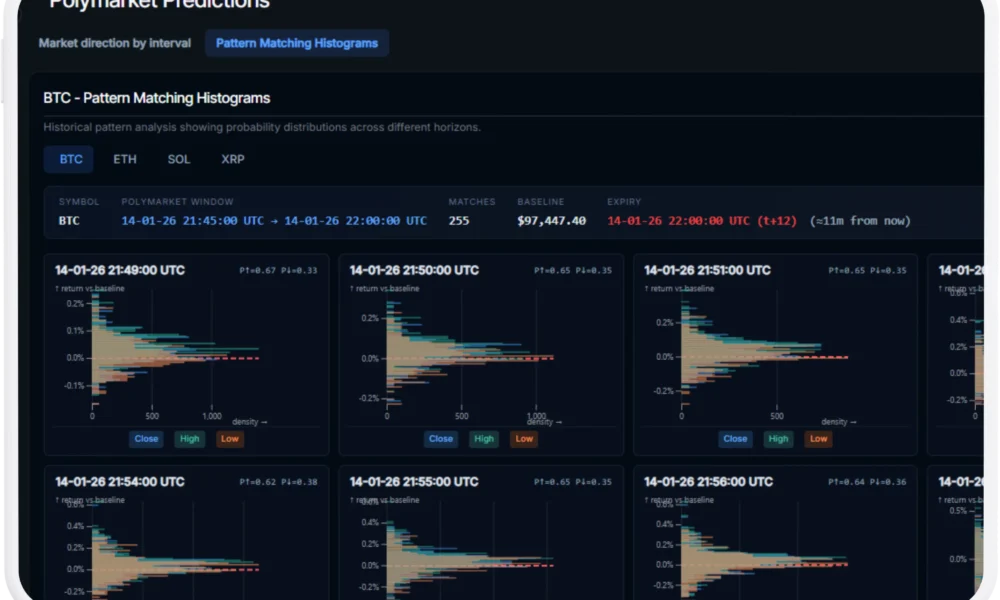Click the BTC symbol value in info row
1000x600 pixels.
click(69, 221)
